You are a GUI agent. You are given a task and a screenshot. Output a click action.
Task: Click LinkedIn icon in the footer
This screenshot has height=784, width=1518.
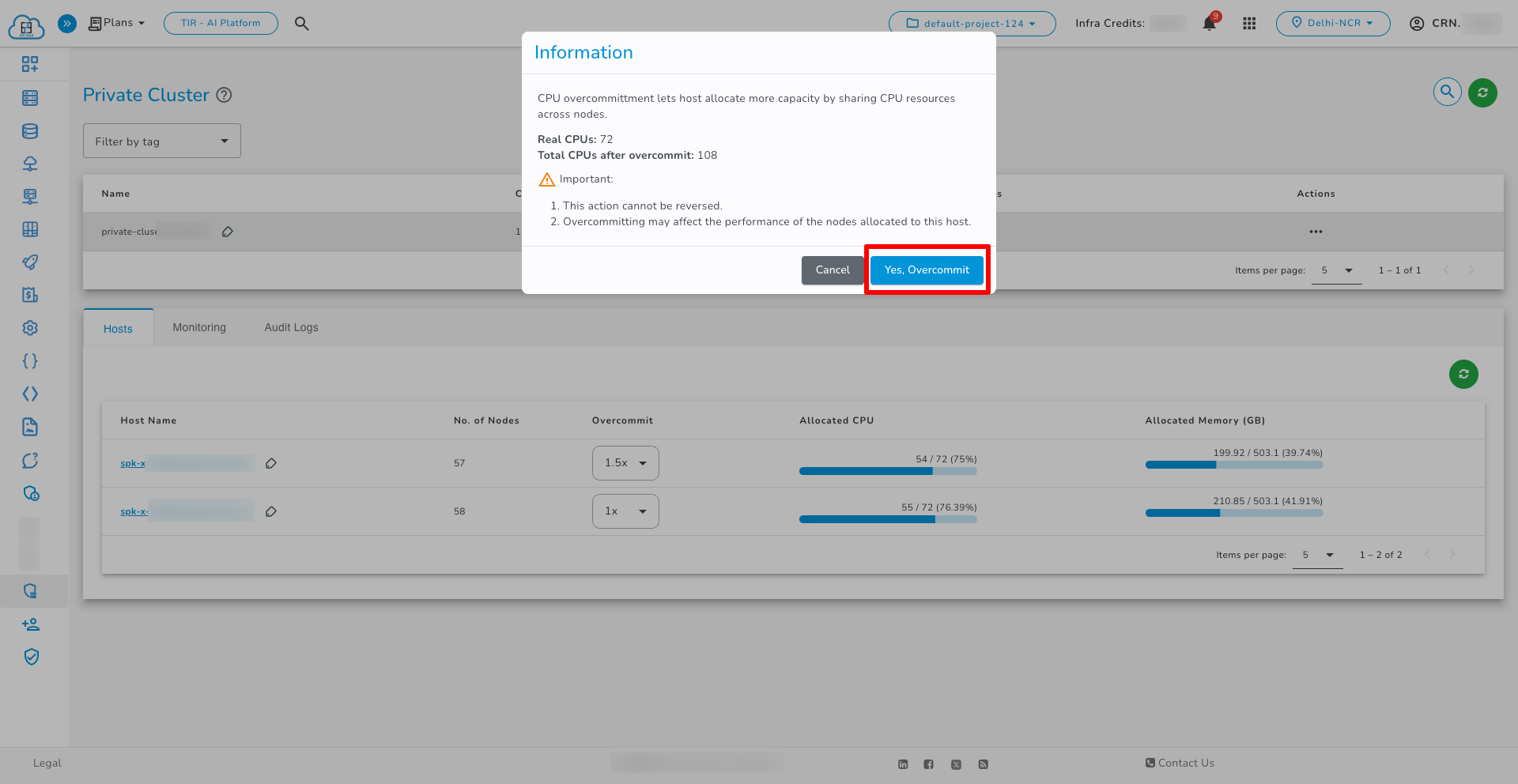click(903, 764)
